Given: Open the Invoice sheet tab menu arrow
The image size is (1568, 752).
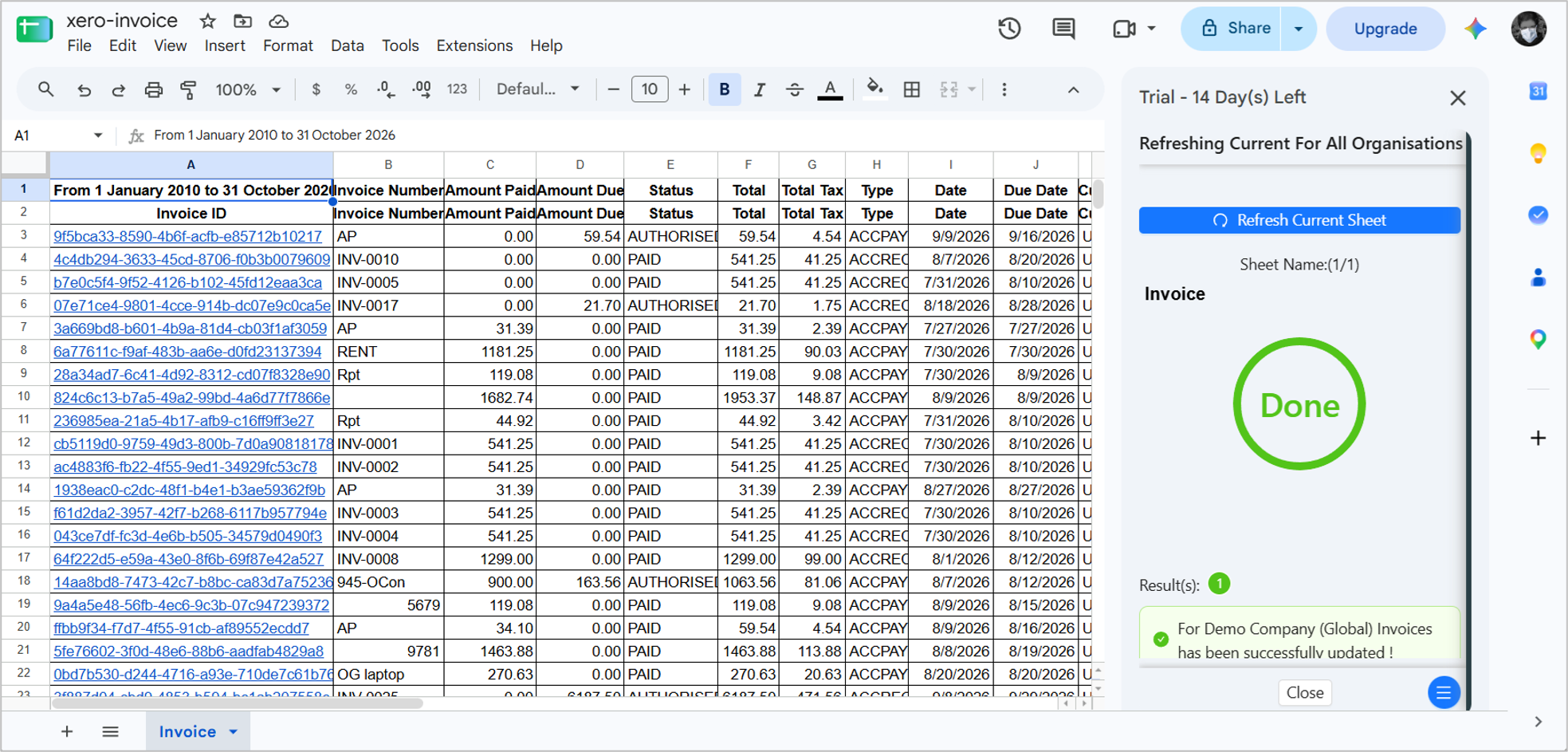Looking at the screenshot, I should [x=233, y=731].
